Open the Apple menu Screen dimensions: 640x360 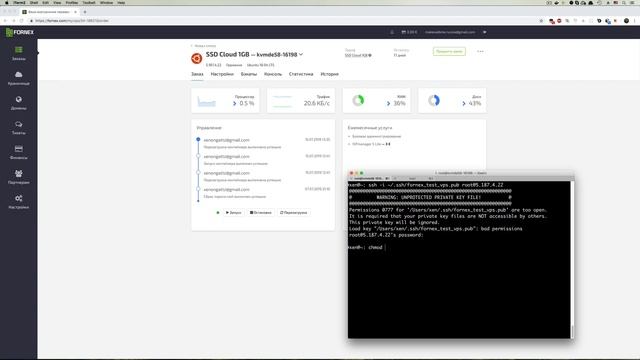click(x=6, y=2)
